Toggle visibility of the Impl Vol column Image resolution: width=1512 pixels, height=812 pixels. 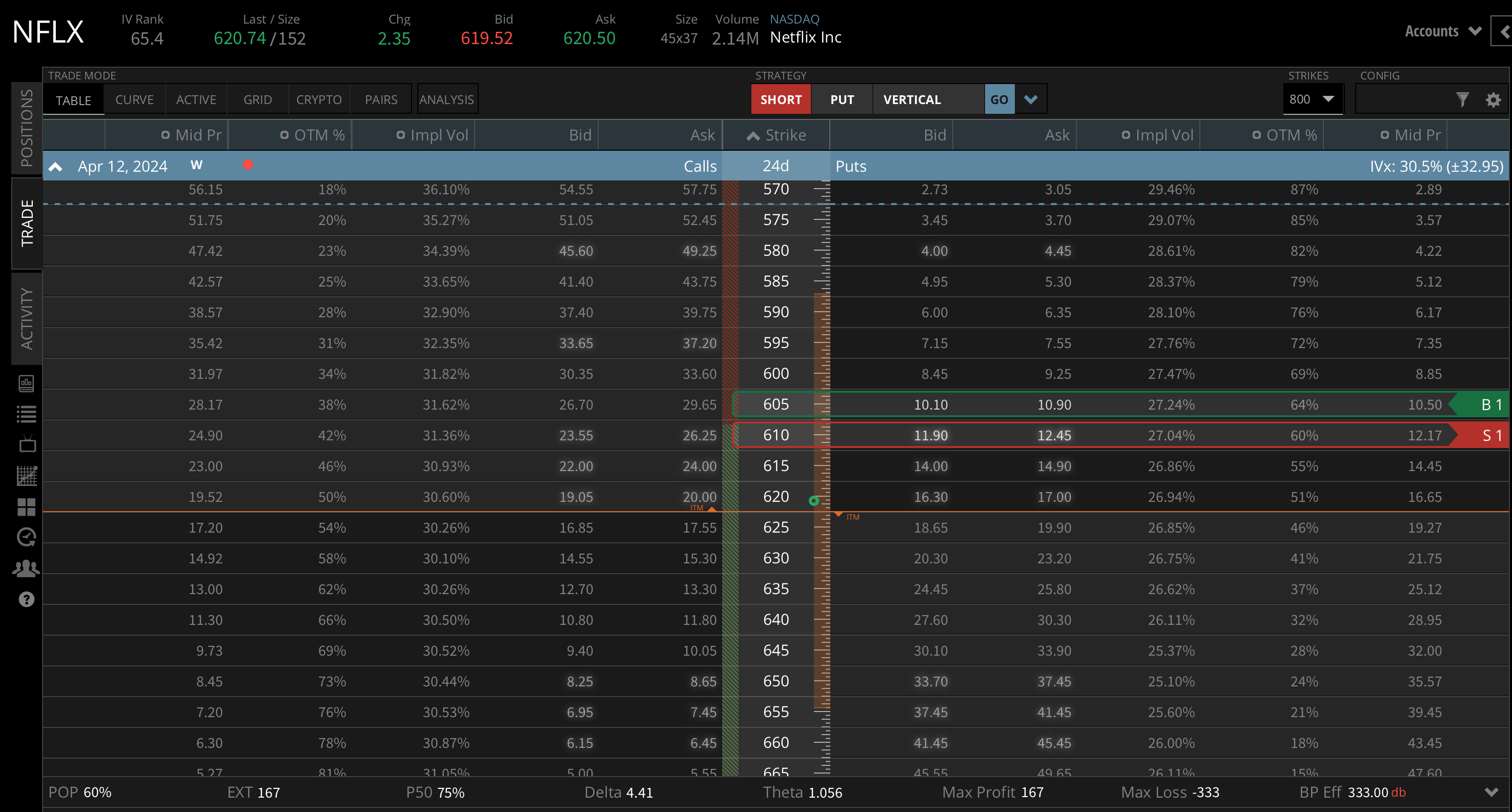(x=401, y=134)
